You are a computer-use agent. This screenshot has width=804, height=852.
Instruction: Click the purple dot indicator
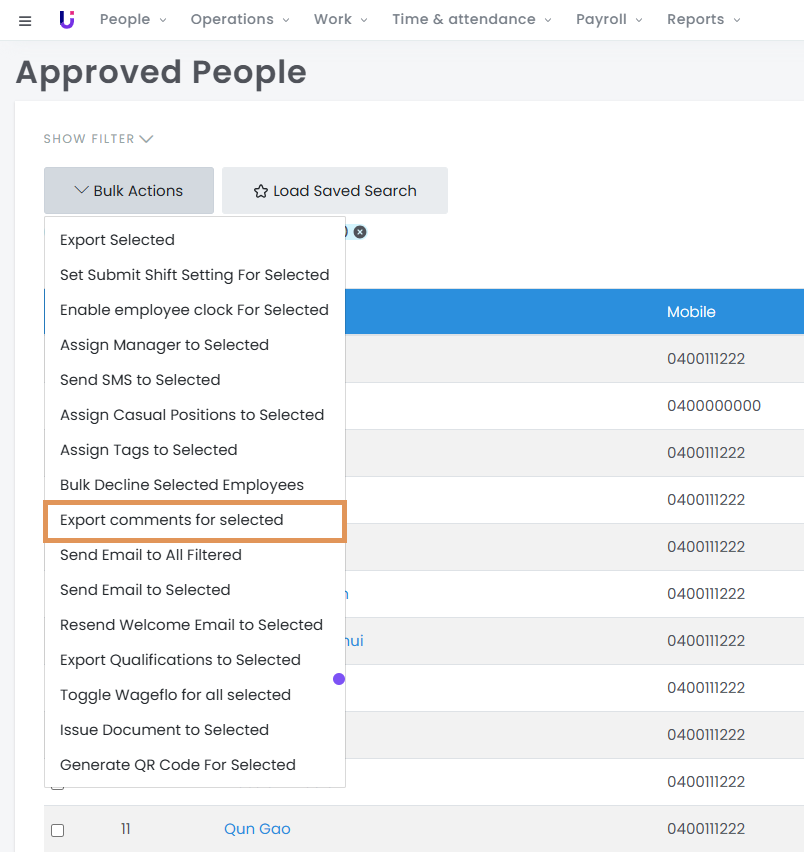click(x=339, y=679)
